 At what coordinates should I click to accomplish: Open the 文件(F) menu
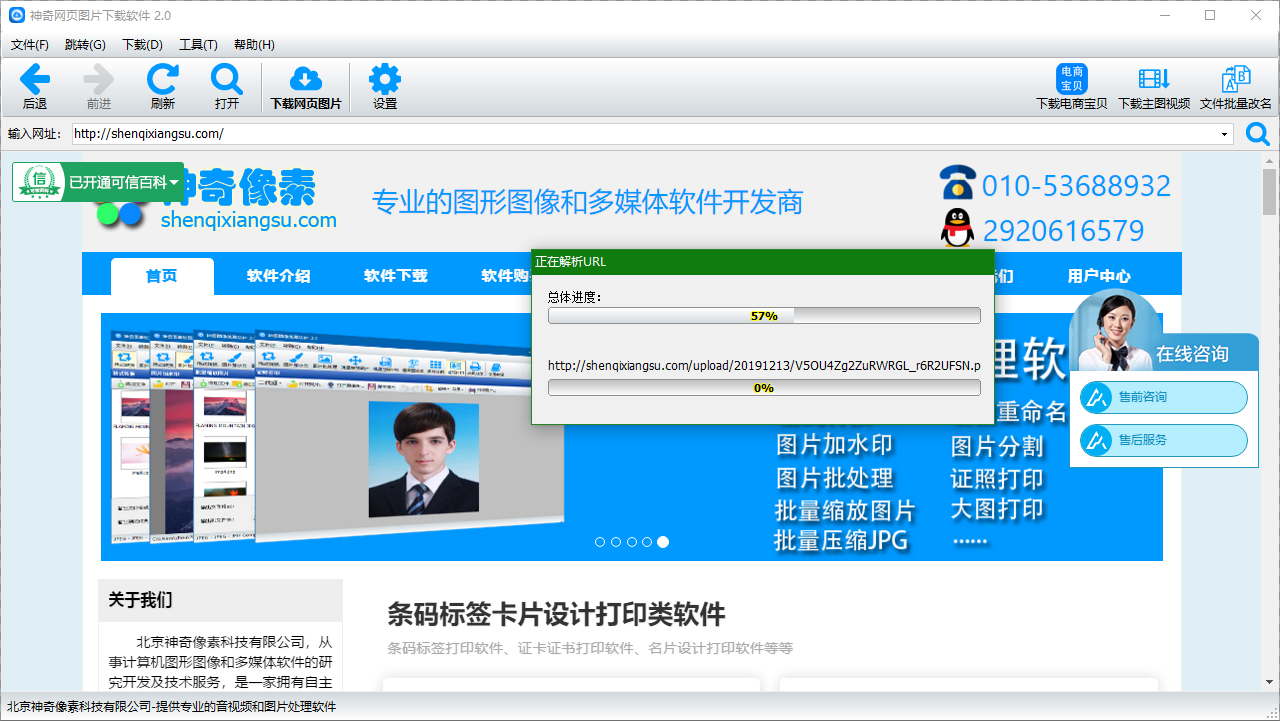(x=30, y=44)
